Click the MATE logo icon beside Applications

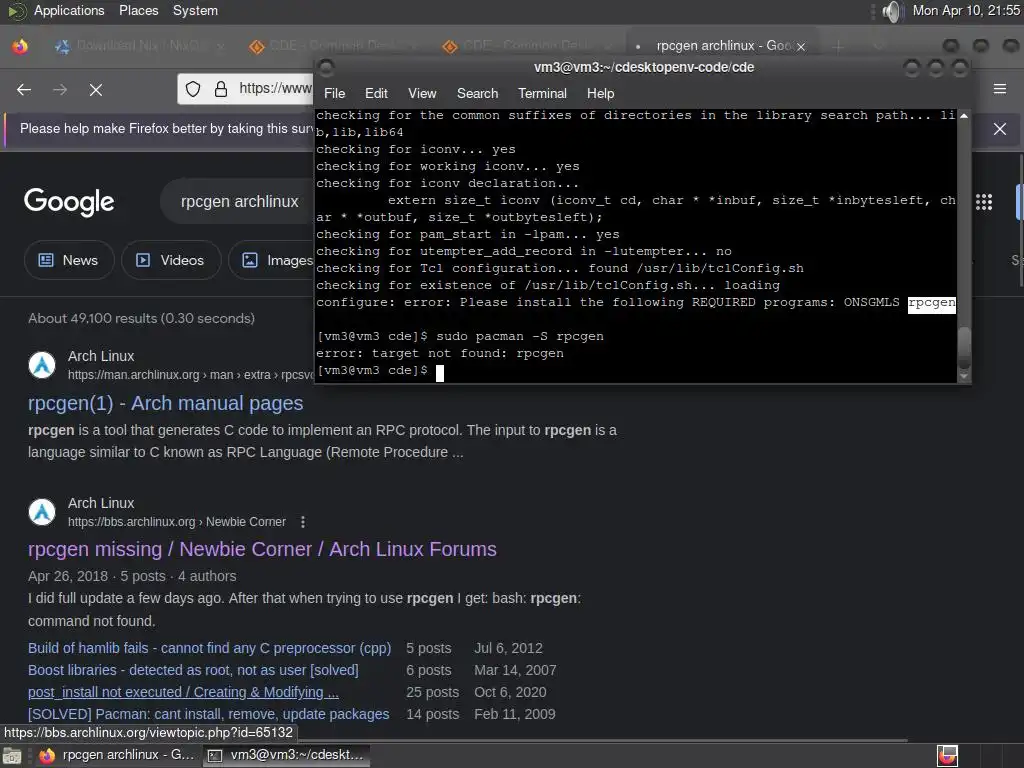[x=16, y=10]
